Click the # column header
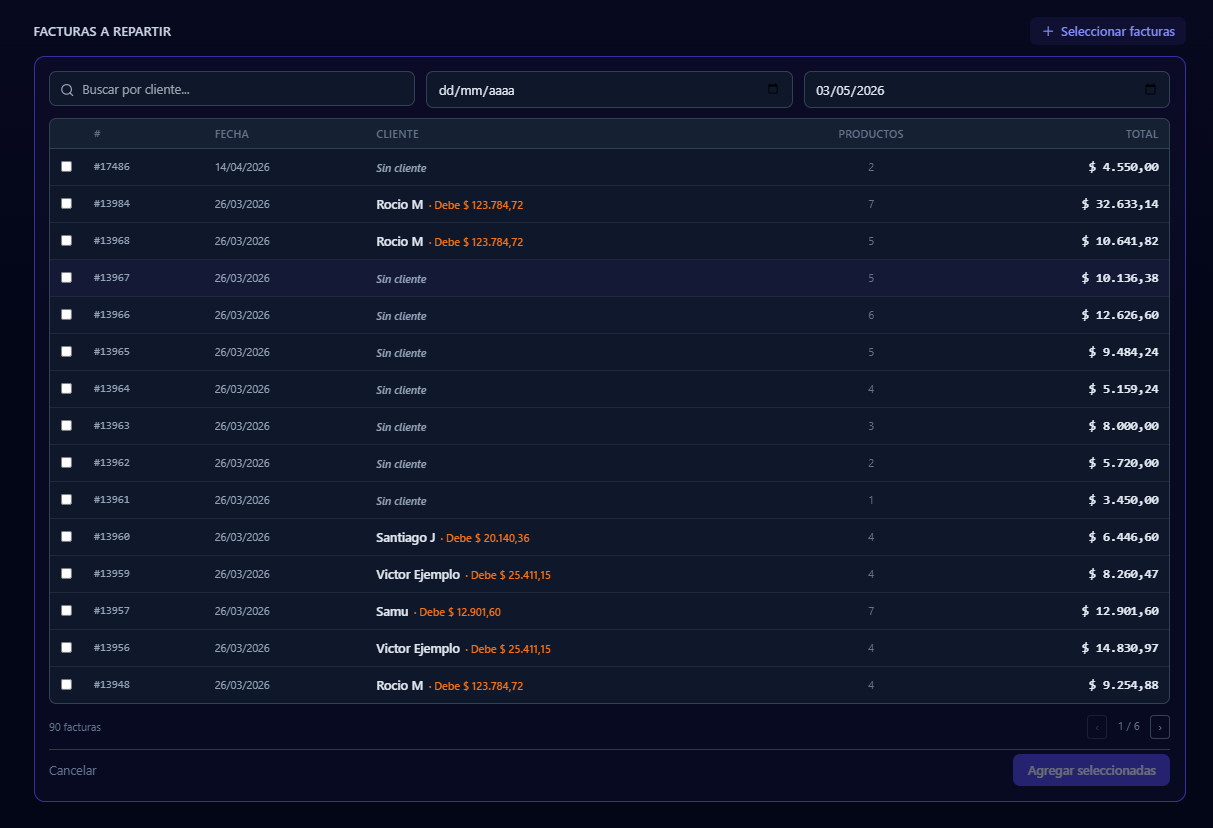The height and width of the screenshot is (828, 1213). (x=97, y=134)
